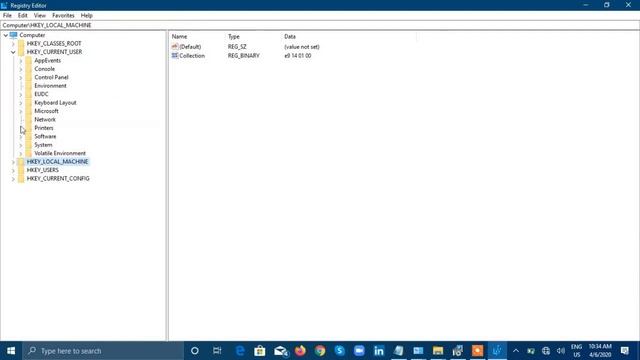The width and height of the screenshot is (640, 360).
Task: Expand the HKEY_LOCAL_MACHINE key
Action: tap(13, 162)
